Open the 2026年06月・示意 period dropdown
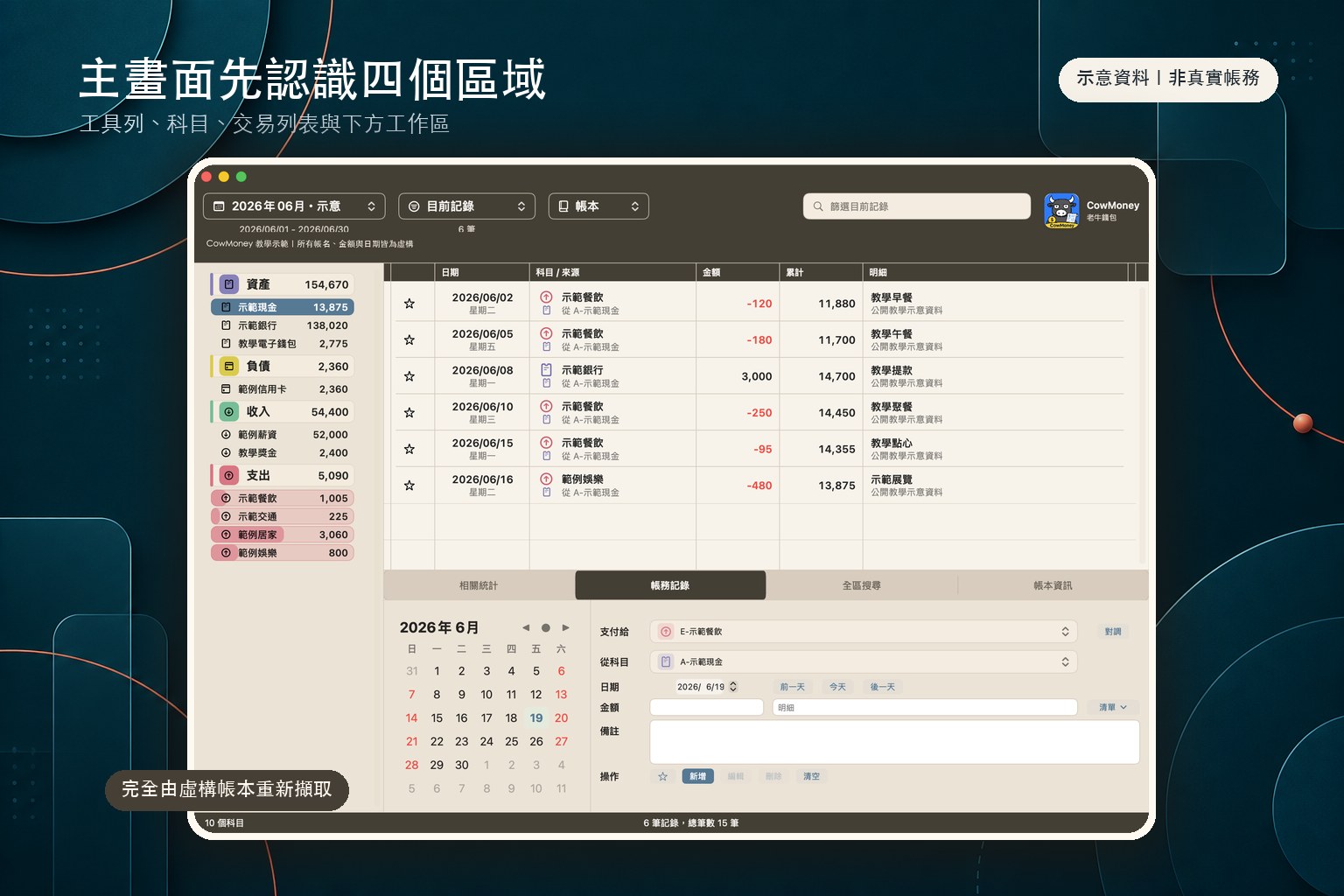Viewport: 1344px width, 896px height. coord(295,206)
